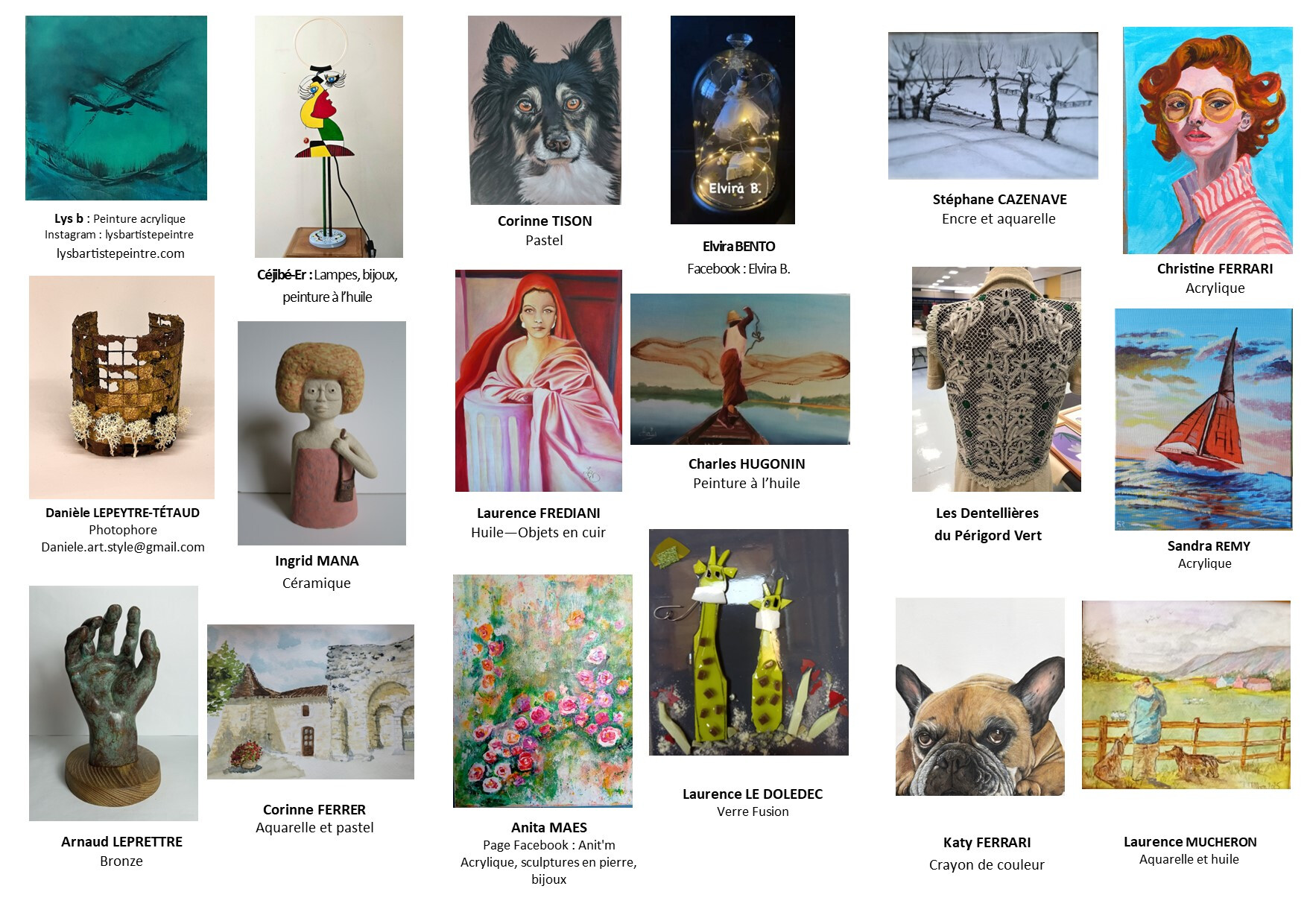The image size is (1307, 924).
Task: Select Laurence MUCHERON's countryside fence painting
Action: [1186, 695]
